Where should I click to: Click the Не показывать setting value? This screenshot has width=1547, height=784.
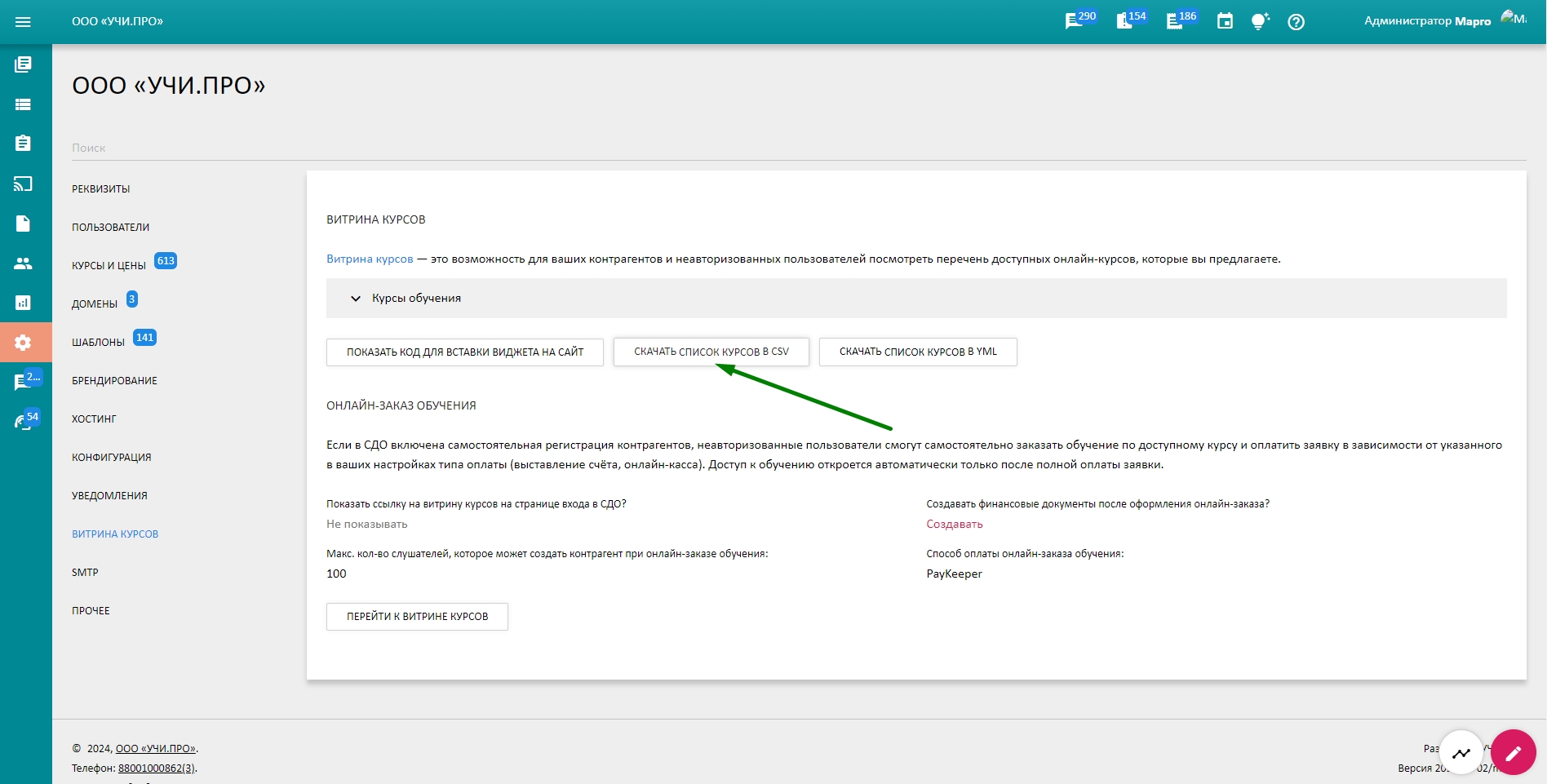coord(367,524)
